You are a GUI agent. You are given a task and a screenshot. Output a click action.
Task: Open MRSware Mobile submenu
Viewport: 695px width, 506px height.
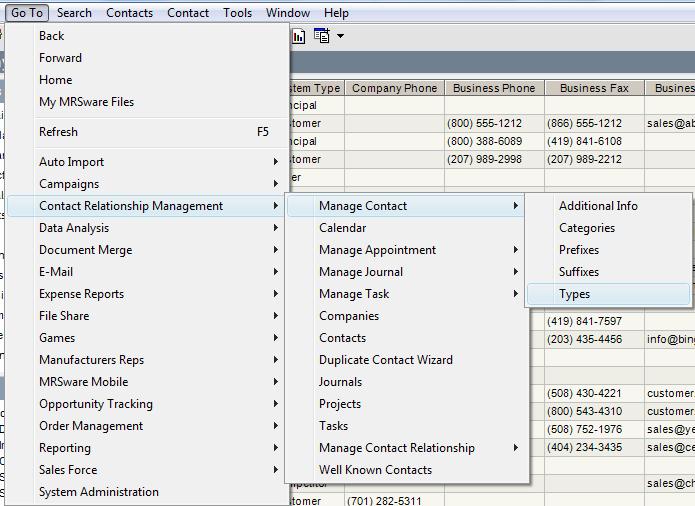pos(148,382)
